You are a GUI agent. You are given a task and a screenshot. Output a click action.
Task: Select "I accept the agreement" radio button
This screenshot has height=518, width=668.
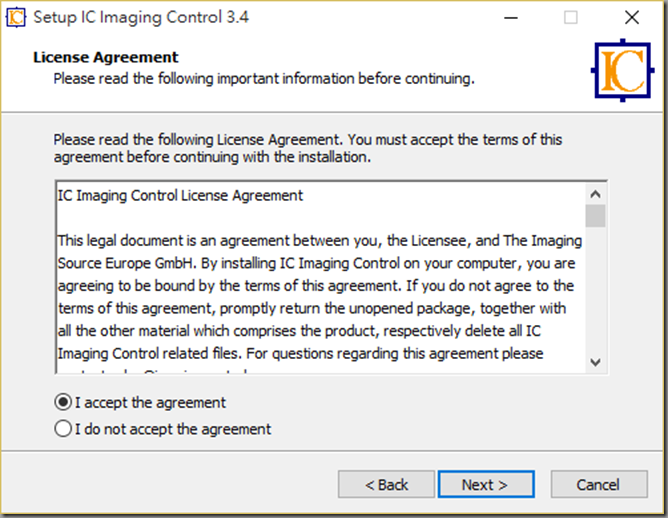[x=63, y=403]
